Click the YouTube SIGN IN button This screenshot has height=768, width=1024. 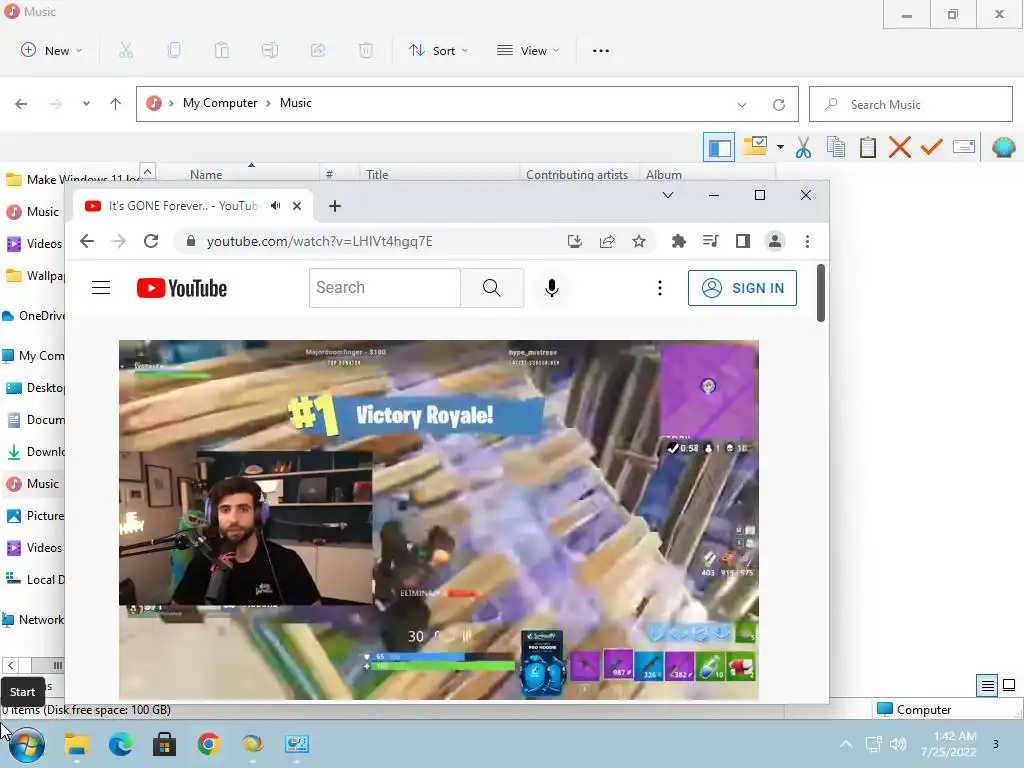pos(742,288)
